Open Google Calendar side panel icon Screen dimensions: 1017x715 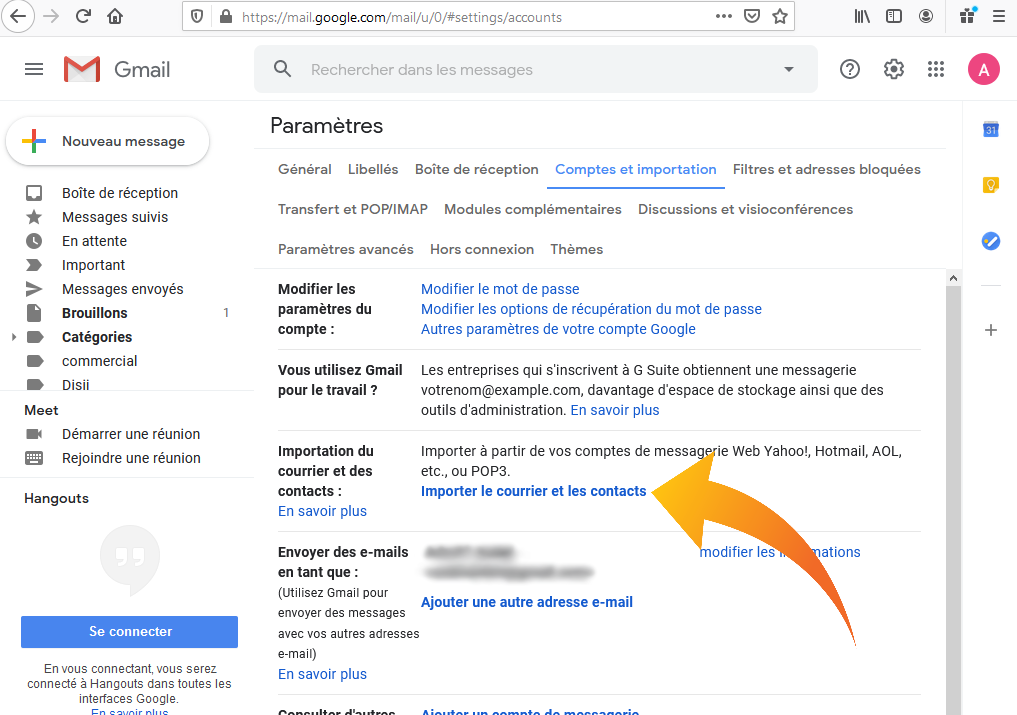990,130
